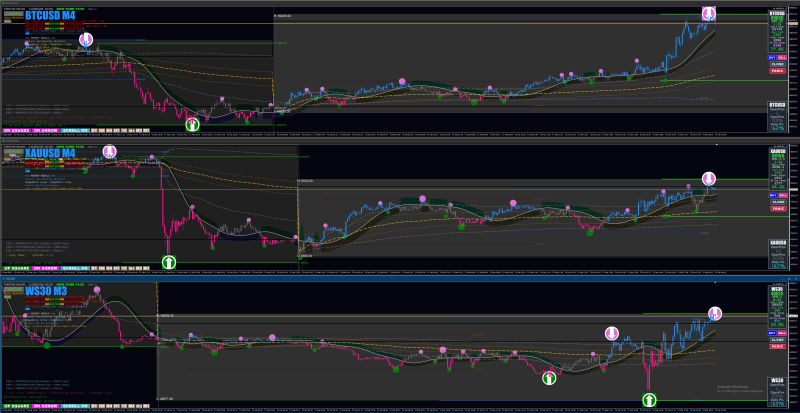Click the BTCUSD chart window title icon

point(4,3)
